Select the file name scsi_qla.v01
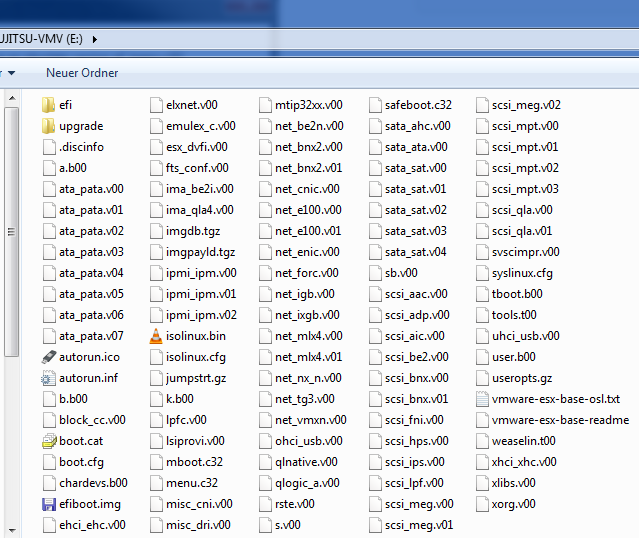Screen dimensions: 639x538 pos(522,231)
